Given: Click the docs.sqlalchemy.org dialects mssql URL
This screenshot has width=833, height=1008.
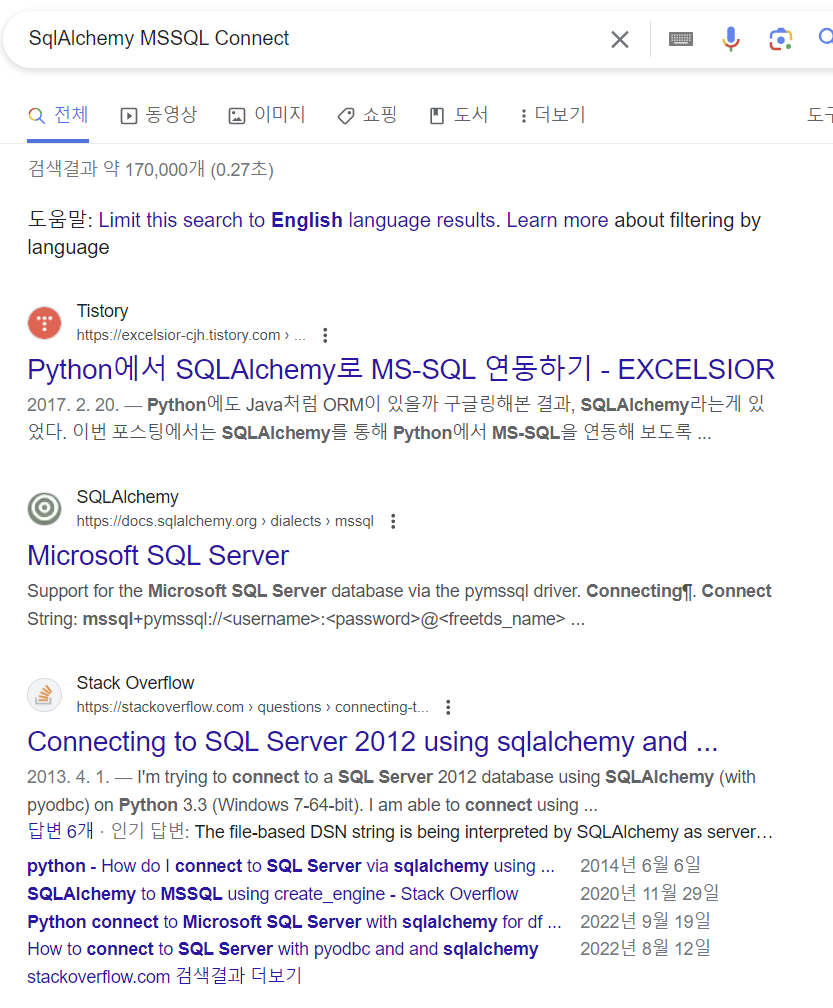Looking at the screenshot, I should (225, 521).
